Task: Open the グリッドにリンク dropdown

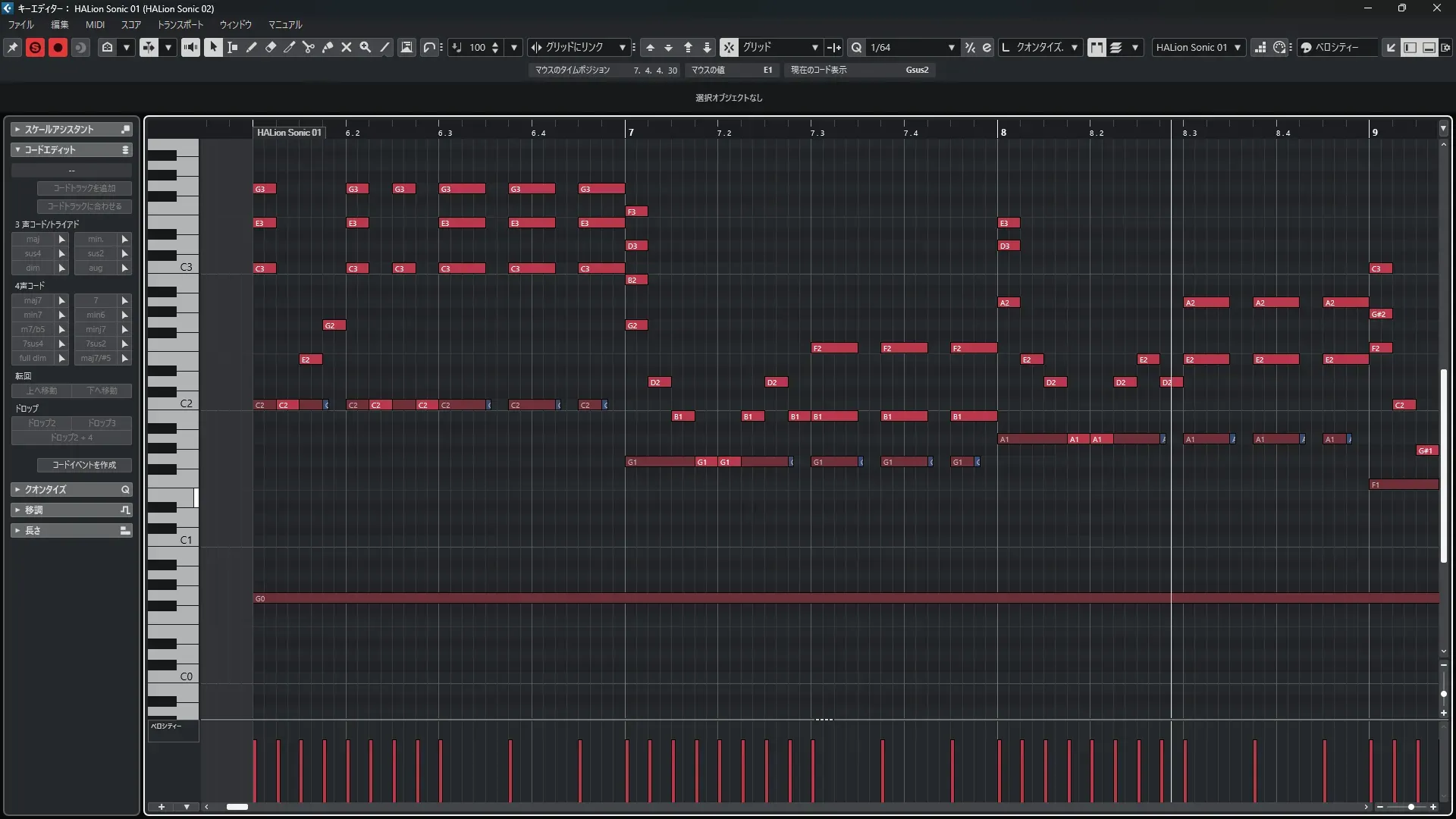Action: pos(622,47)
